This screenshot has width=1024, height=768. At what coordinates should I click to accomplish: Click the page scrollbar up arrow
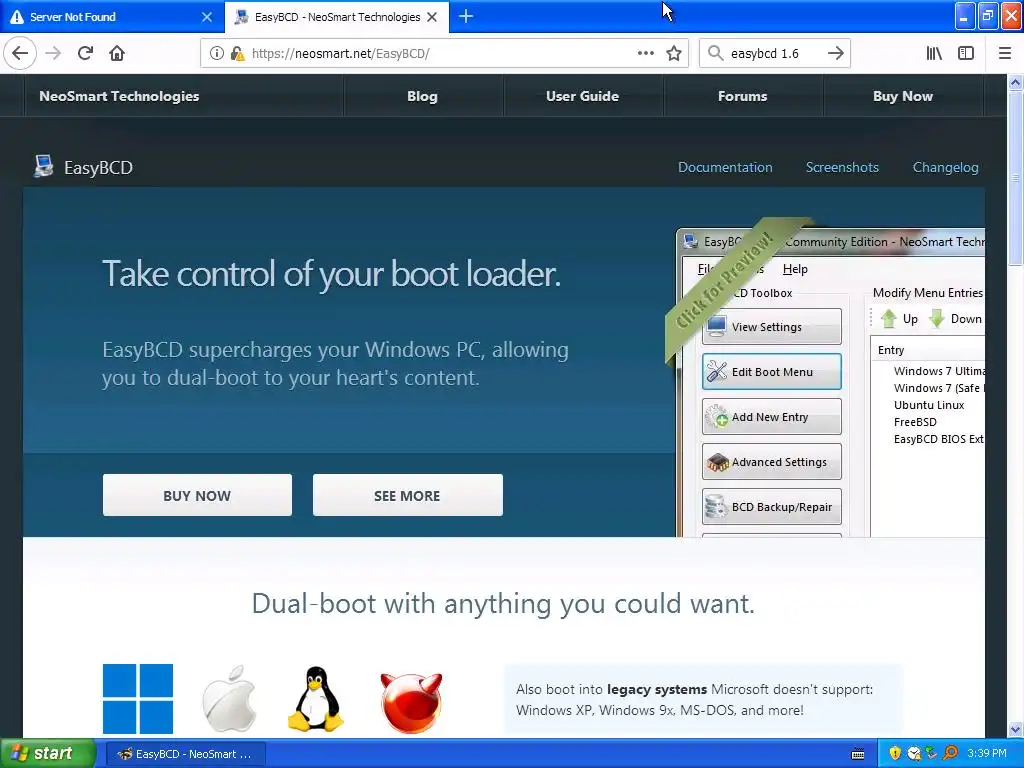tap(1015, 82)
